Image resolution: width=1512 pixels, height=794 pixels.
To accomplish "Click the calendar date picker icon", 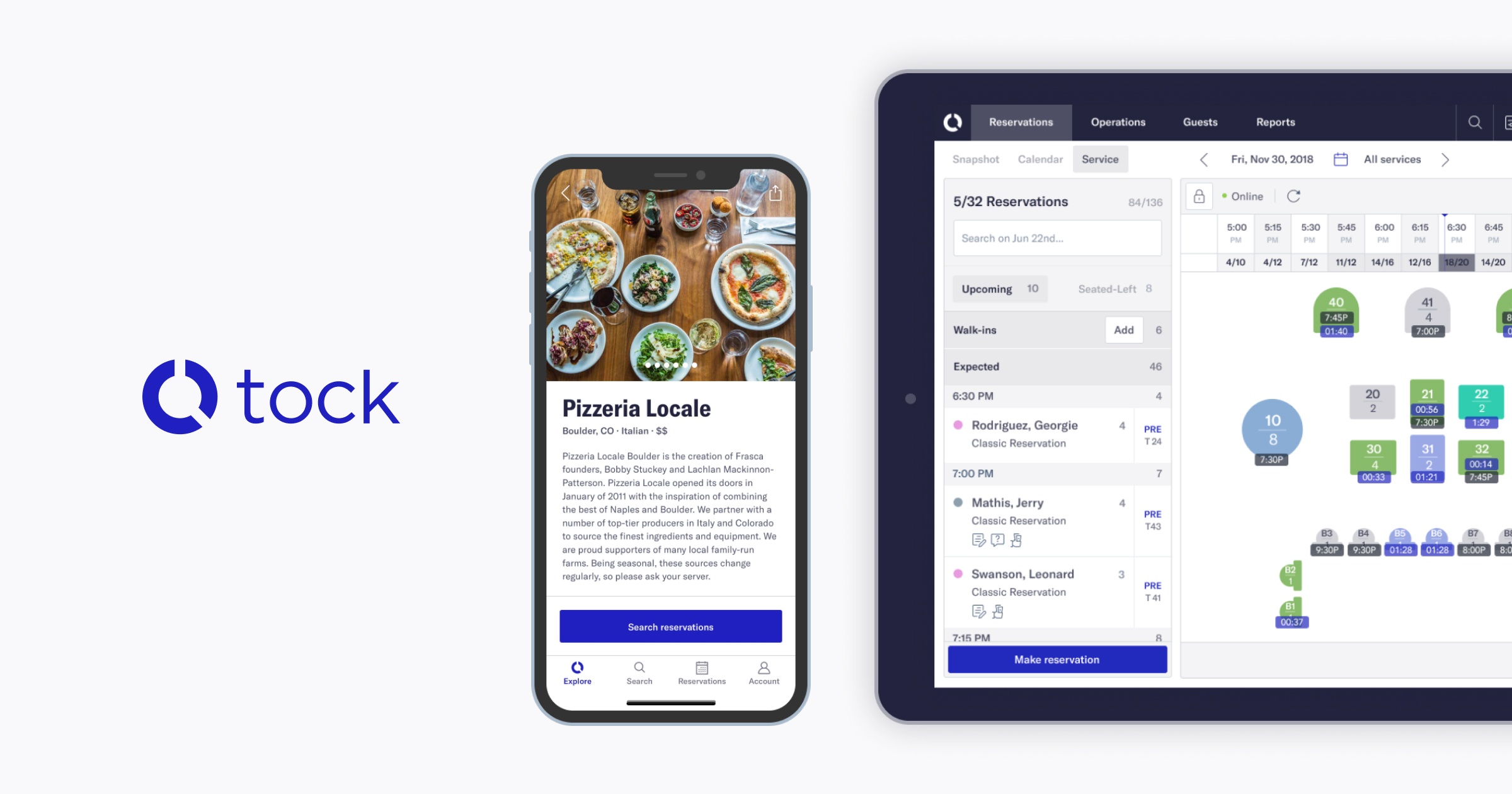I will [1340, 159].
